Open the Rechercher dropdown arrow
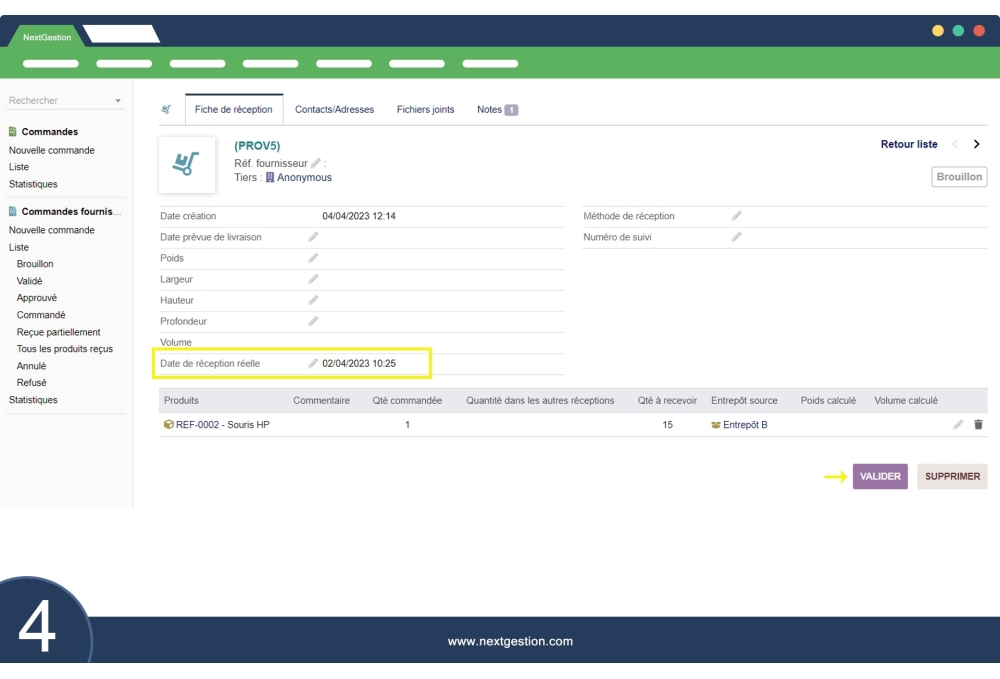The height and width of the screenshot is (679, 1000). [118, 101]
